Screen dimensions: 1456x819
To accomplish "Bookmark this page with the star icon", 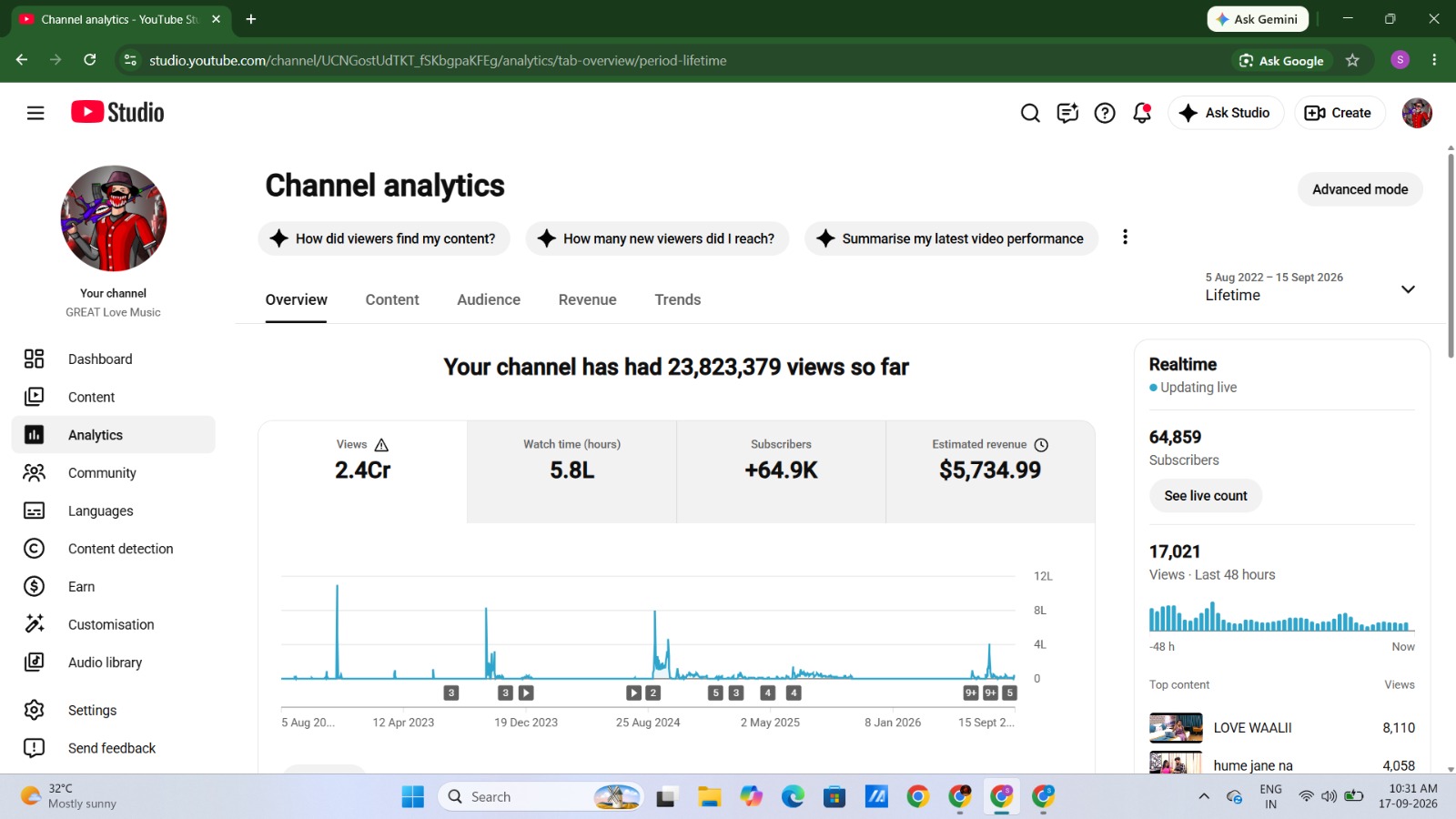I will 1352,60.
